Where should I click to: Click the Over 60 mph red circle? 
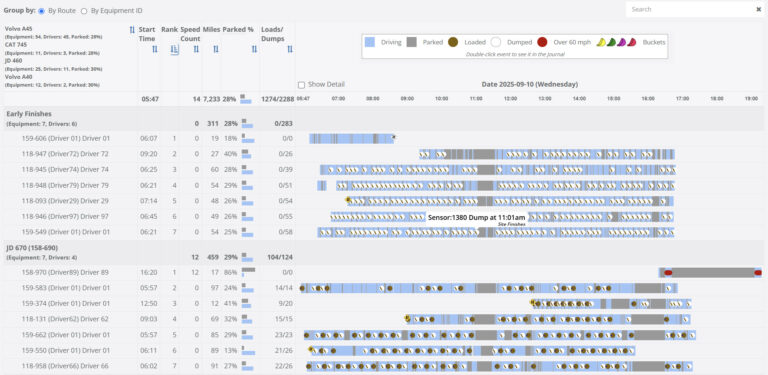coord(542,42)
